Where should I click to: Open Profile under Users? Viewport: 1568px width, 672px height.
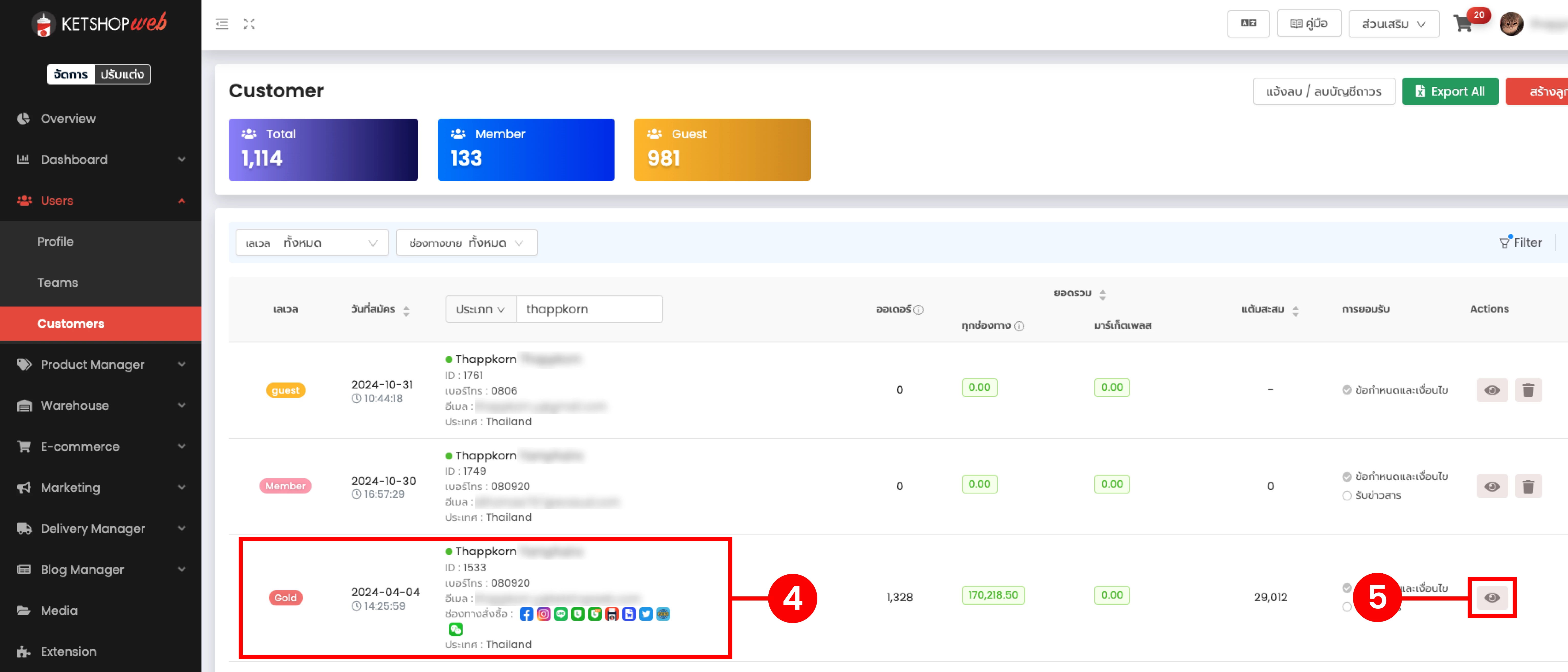pyautogui.click(x=100, y=242)
